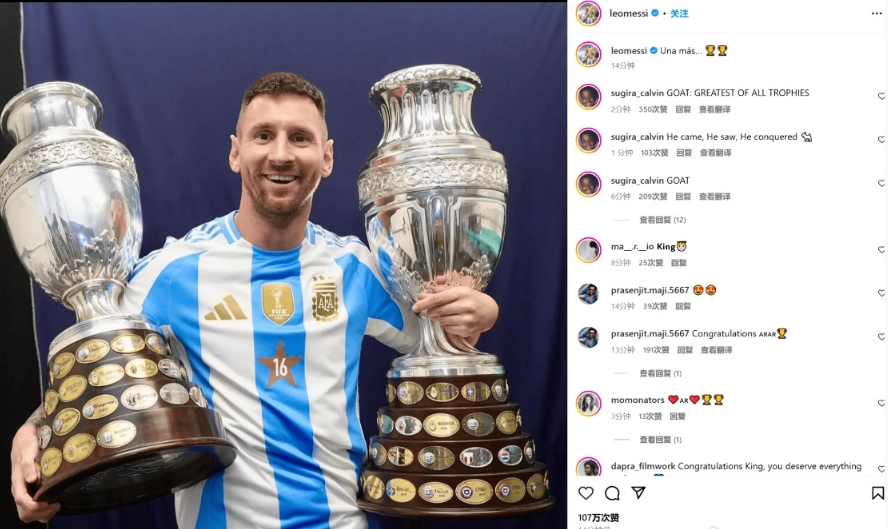Open momonators profile picture
888x529 pixels.
pyautogui.click(x=588, y=403)
